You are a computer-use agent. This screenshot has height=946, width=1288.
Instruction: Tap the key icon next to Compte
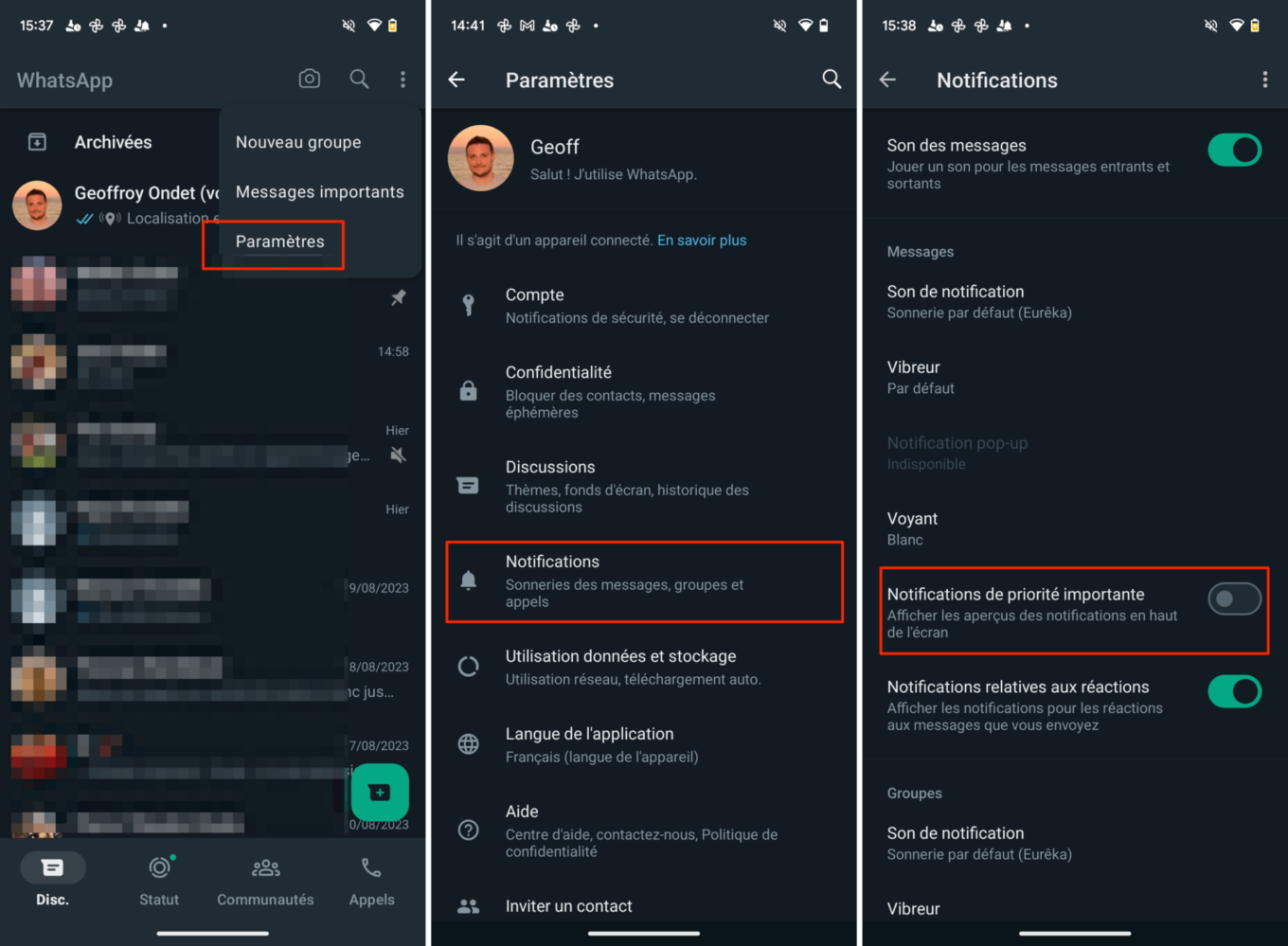468,305
